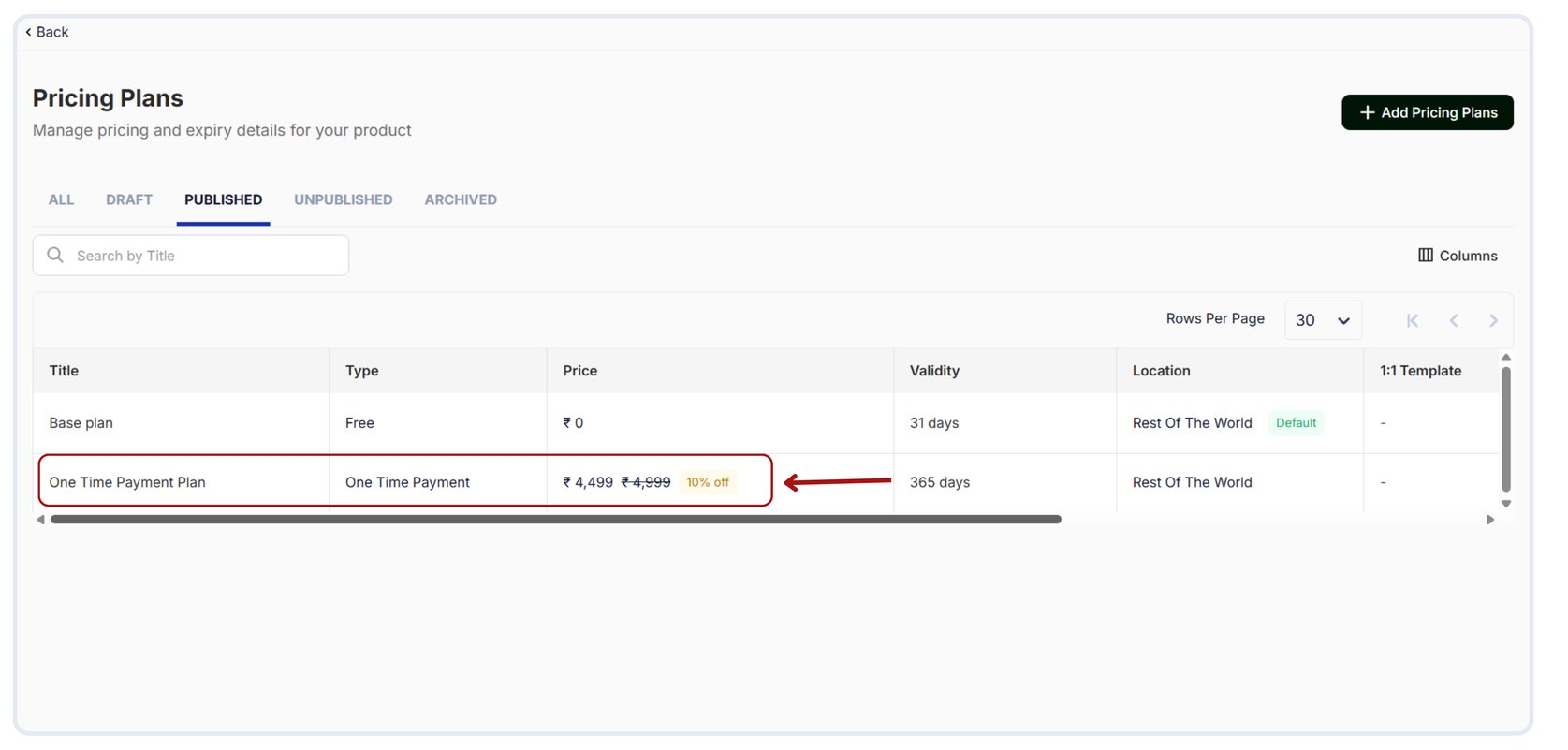
Task: Open the DRAFT tab
Action: click(x=129, y=199)
